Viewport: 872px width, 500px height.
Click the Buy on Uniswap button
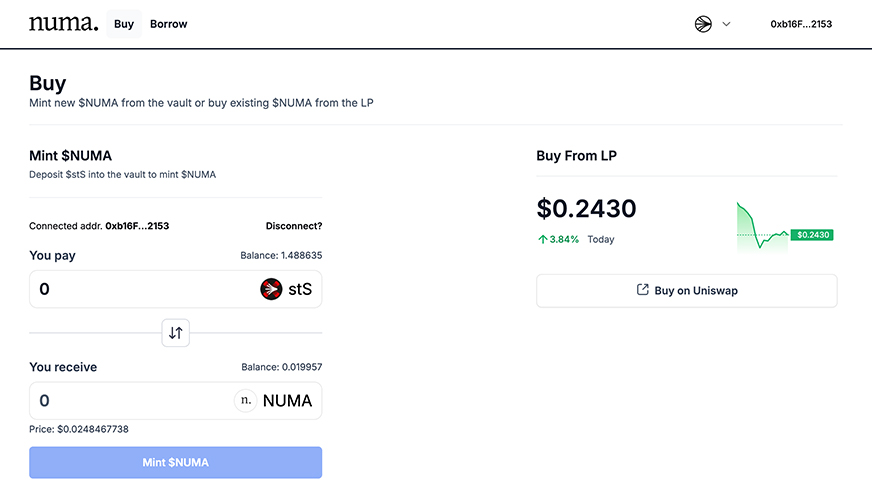point(686,291)
